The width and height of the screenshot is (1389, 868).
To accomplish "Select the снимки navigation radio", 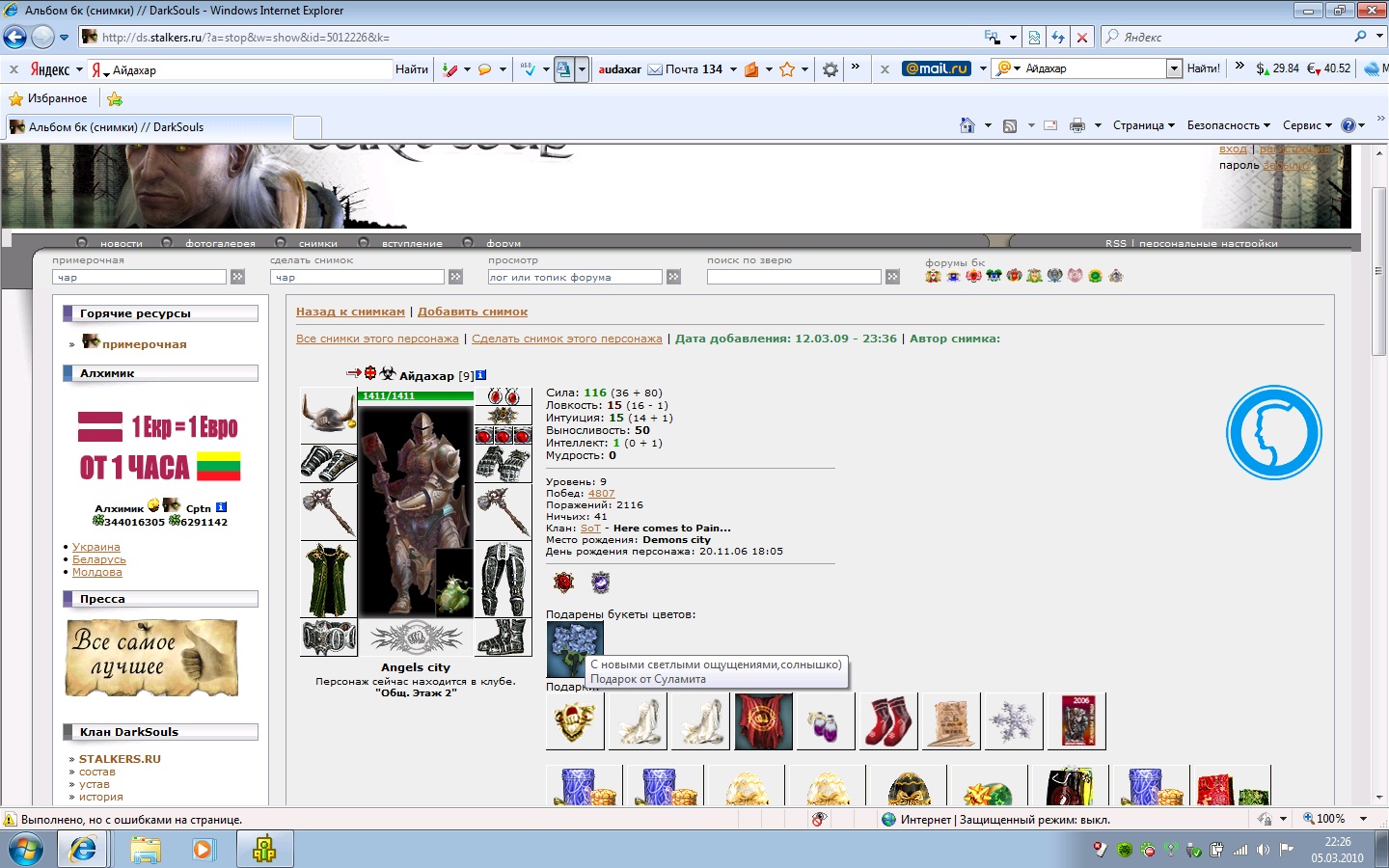I will [x=281, y=243].
